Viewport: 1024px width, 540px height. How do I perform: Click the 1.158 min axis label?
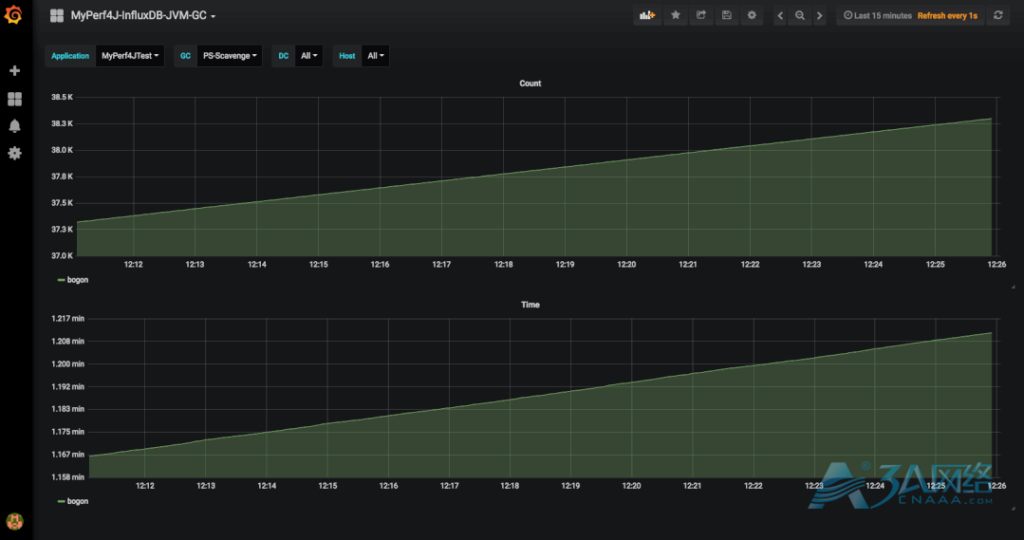click(68, 477)
